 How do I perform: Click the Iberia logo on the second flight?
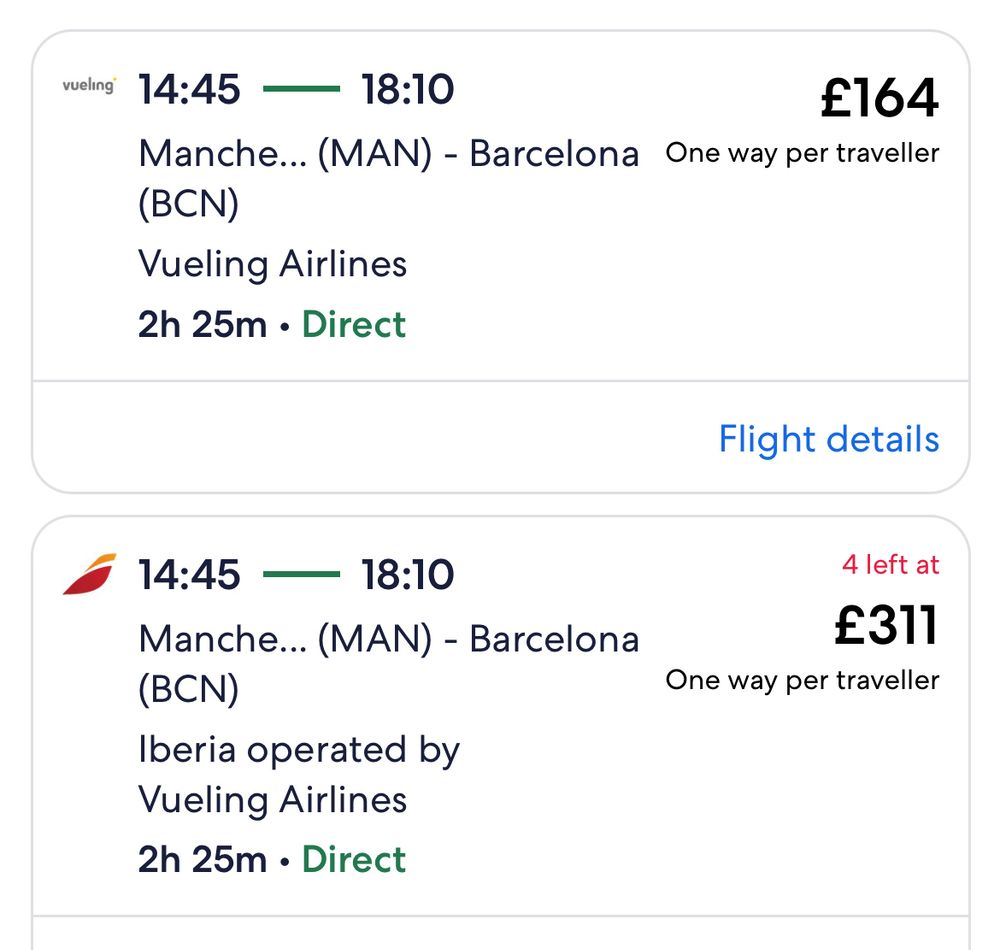coord(90,574)
